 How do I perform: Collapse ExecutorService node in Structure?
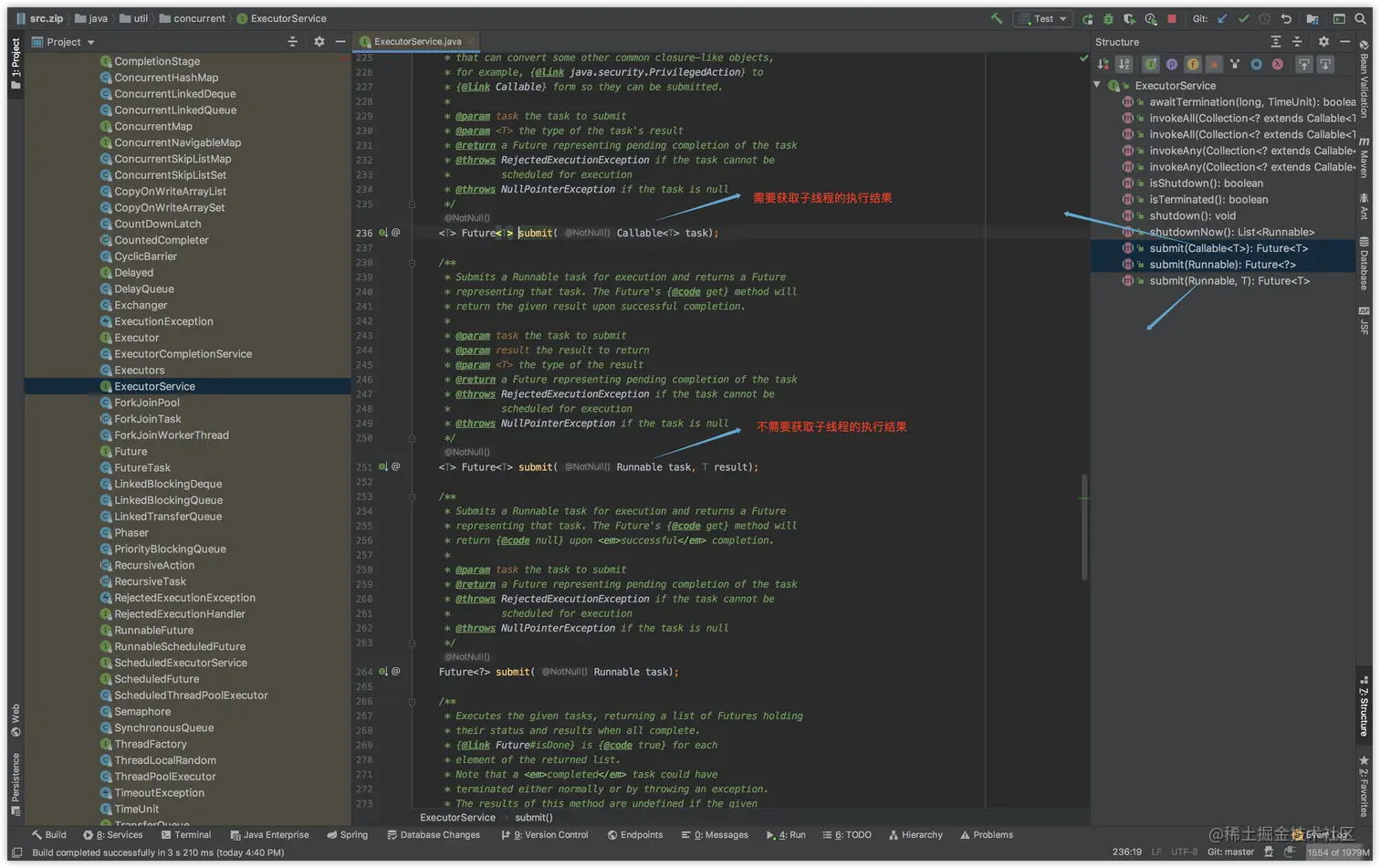pyautogui.click(x=1097, y=85)
